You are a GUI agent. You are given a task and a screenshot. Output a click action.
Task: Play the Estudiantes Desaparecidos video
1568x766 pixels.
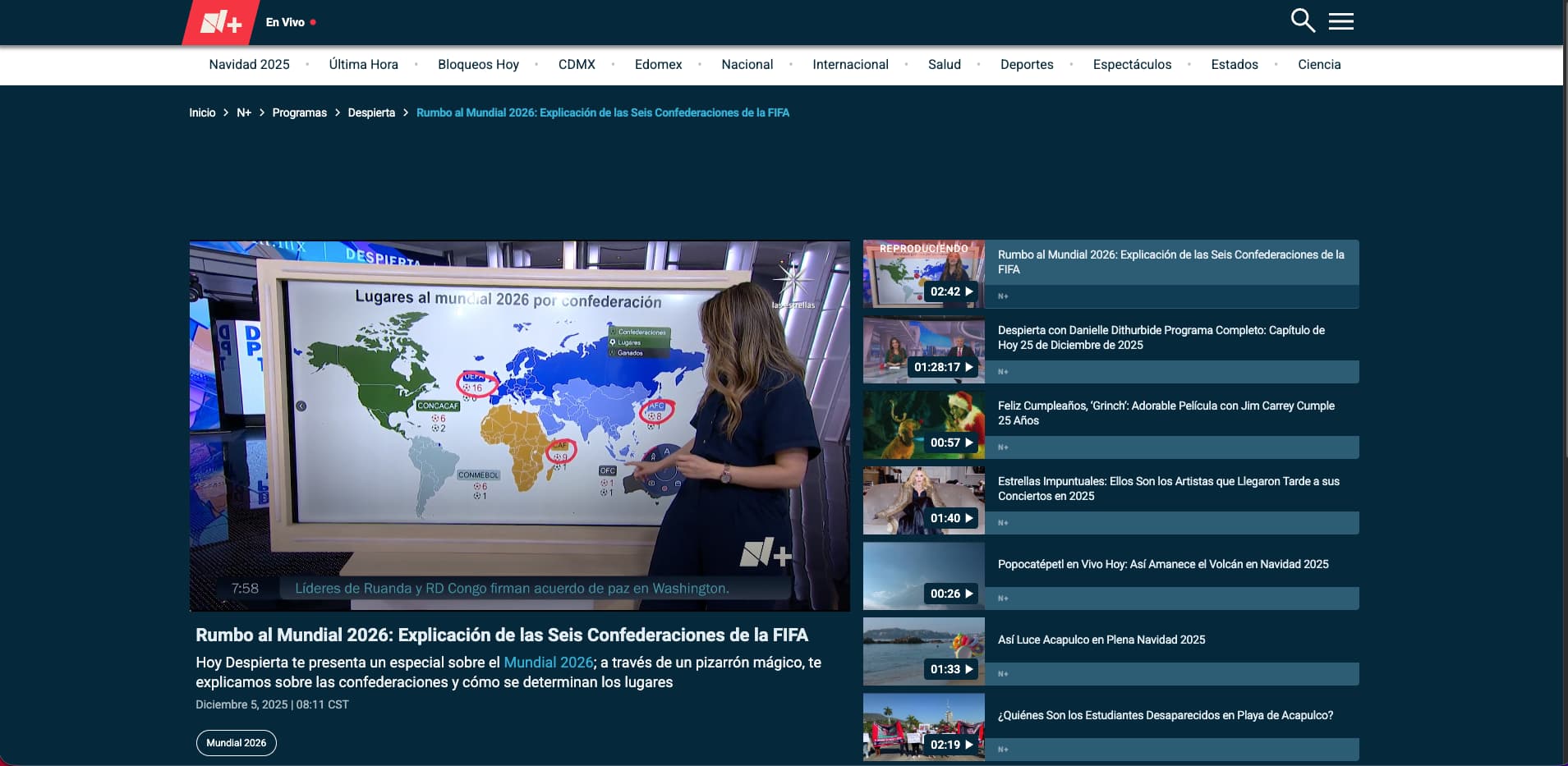(923, 727)
